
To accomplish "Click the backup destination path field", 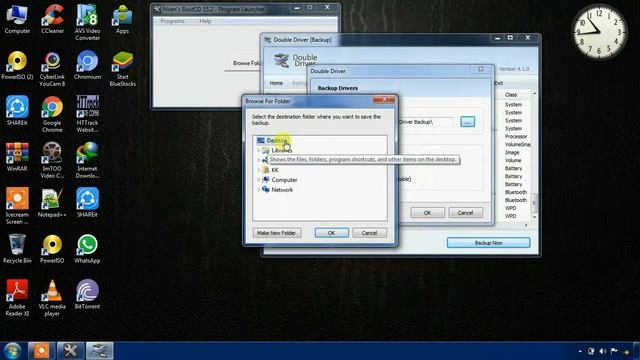I will (425, 122).
